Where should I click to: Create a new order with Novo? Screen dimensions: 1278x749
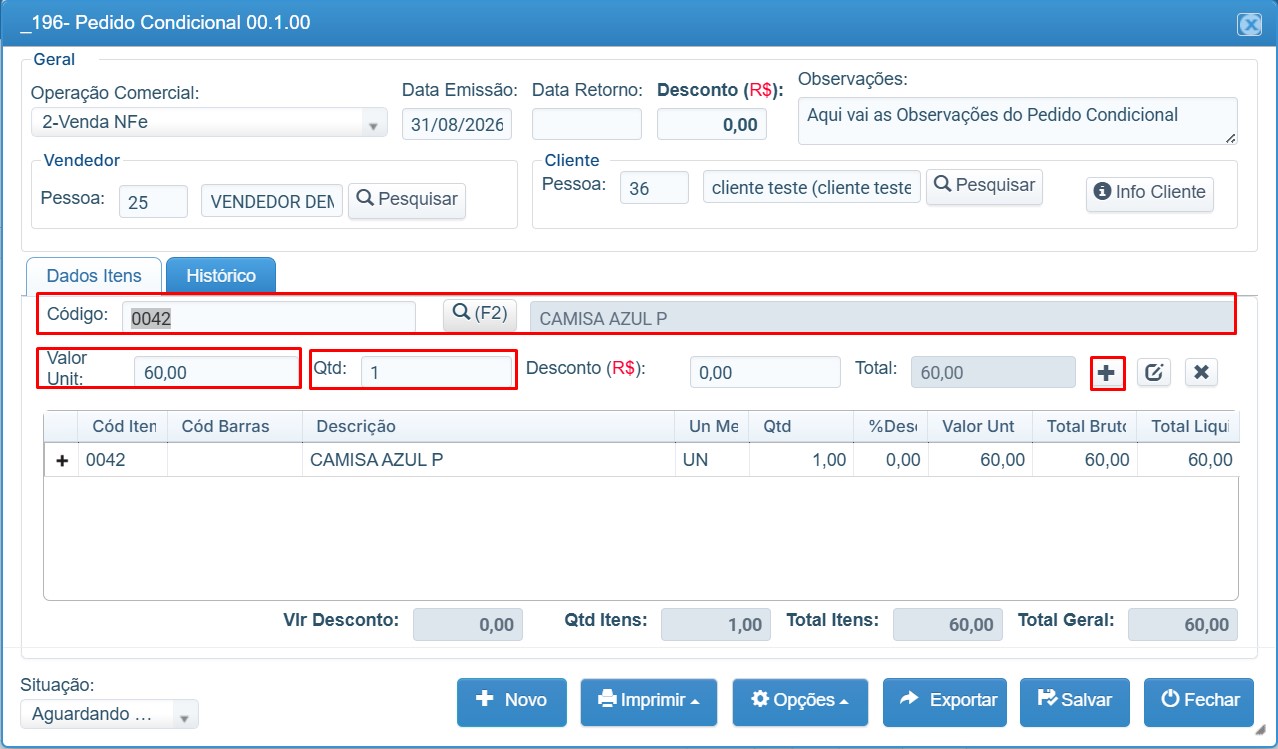(x=512, y=701)
